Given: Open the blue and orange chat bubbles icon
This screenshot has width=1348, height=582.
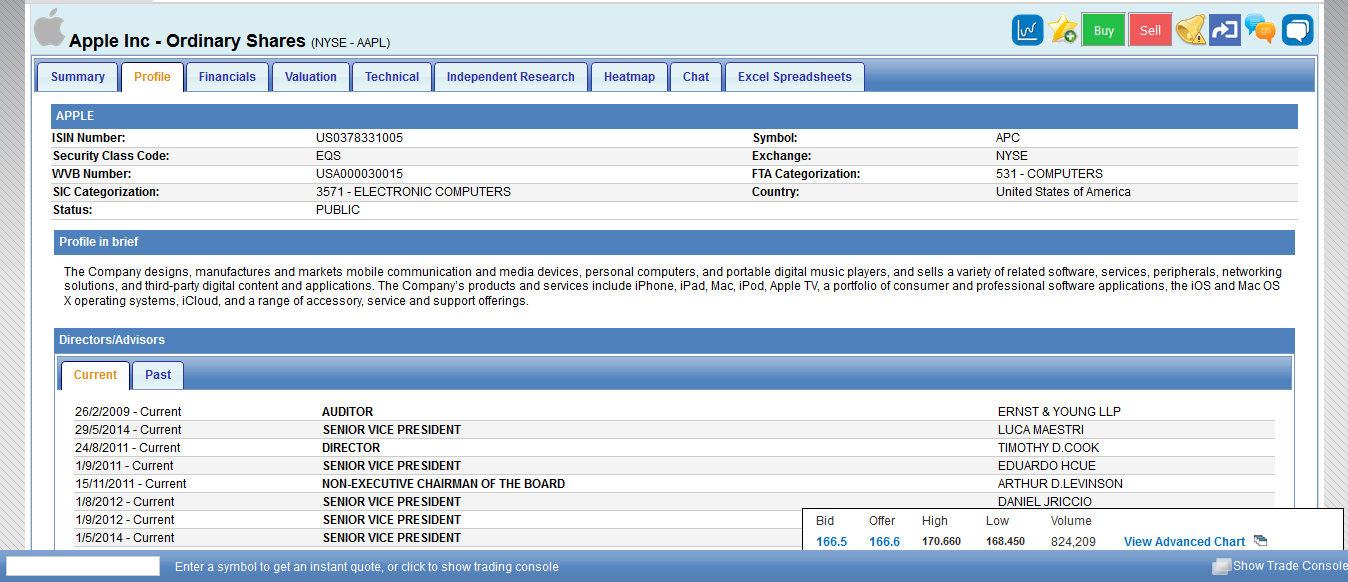Looking at the screenshot, I should pyautogui.click(x=1260, y=30).
